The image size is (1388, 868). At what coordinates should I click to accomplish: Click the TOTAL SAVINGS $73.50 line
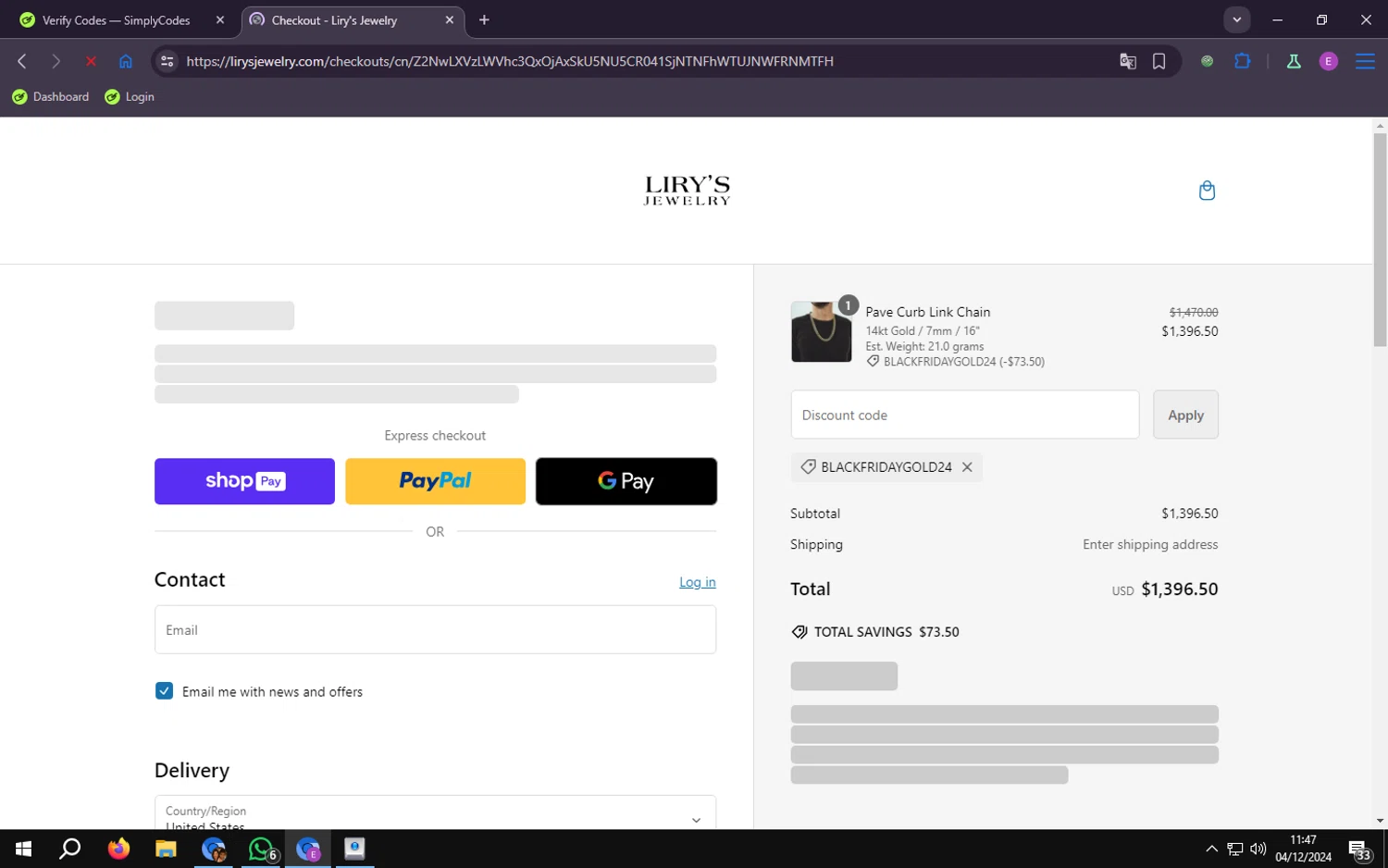coord(875,632)
